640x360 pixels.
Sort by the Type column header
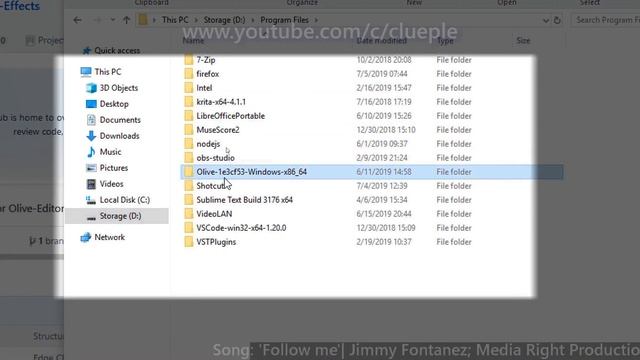[x=445, y=41]
